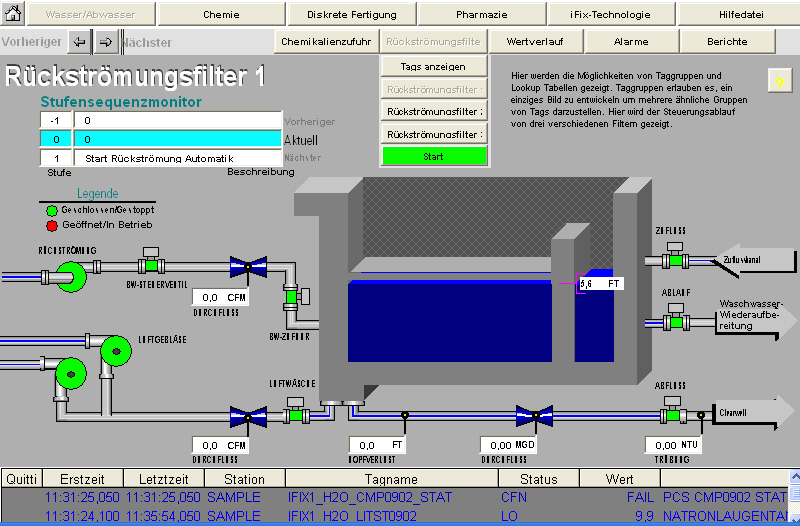This screenshot has width=800, height=526.
Task: Select the Zufluss valve icon
Action: pyautogui.click(x=676, y=259)
